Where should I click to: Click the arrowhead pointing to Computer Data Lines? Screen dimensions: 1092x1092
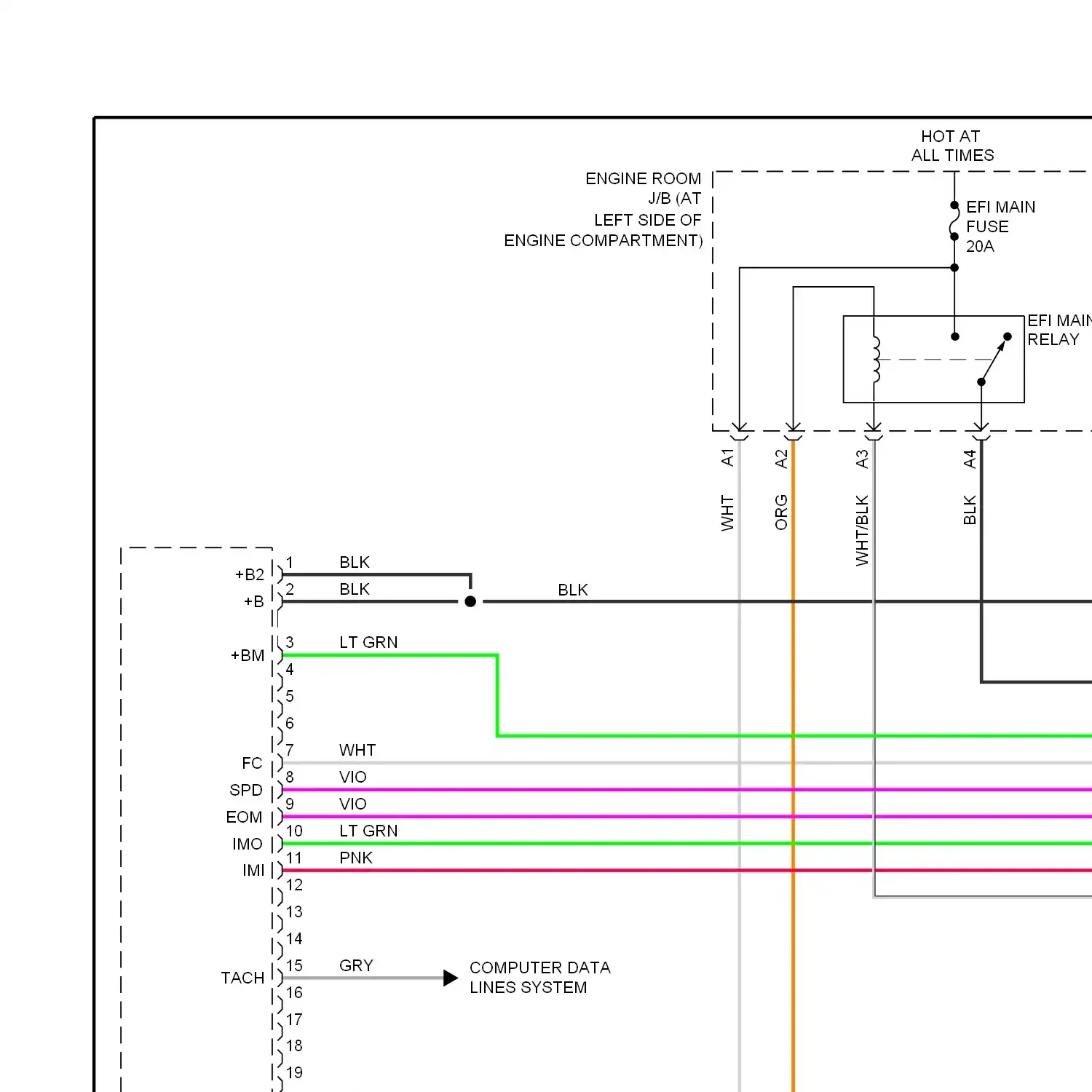[451, 978]
